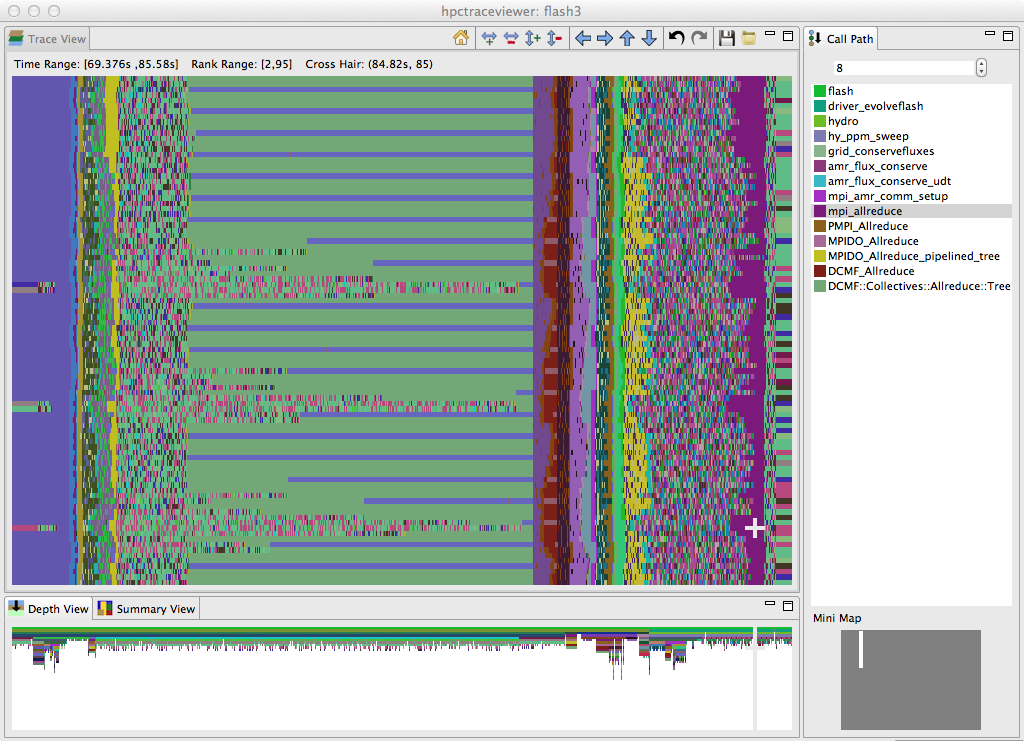Move the trace view down

(x=649, y=39)
